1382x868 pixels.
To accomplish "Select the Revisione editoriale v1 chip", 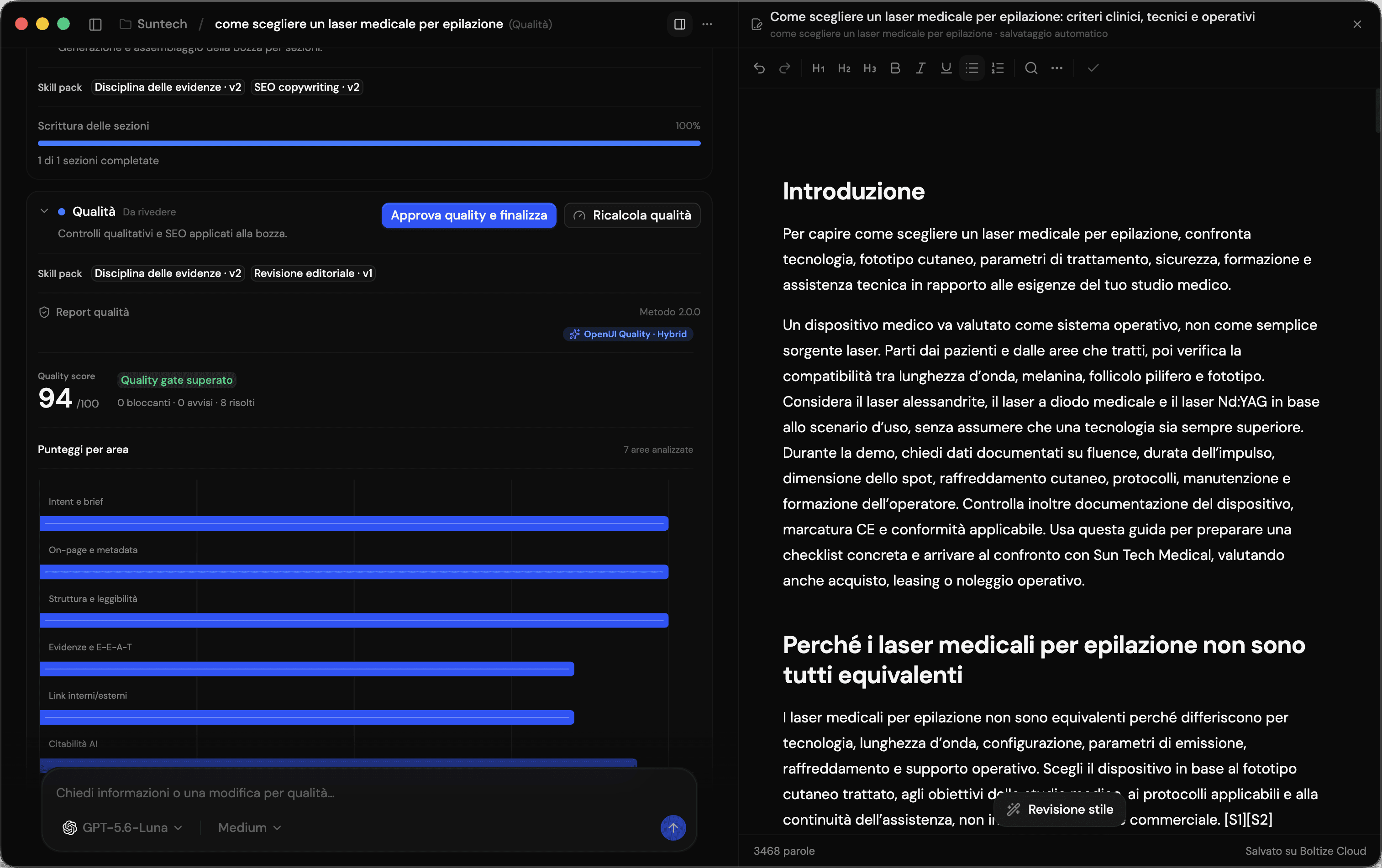I will [313, 273].
